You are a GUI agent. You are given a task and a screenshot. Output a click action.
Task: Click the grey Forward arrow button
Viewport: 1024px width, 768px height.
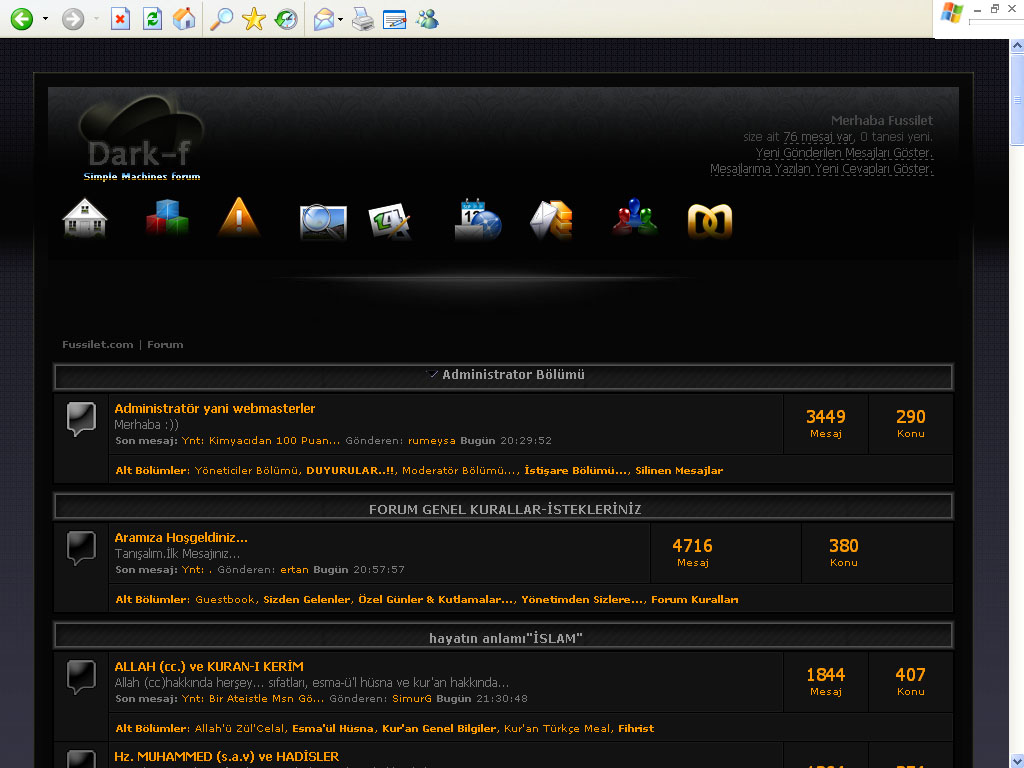[73, 18]
